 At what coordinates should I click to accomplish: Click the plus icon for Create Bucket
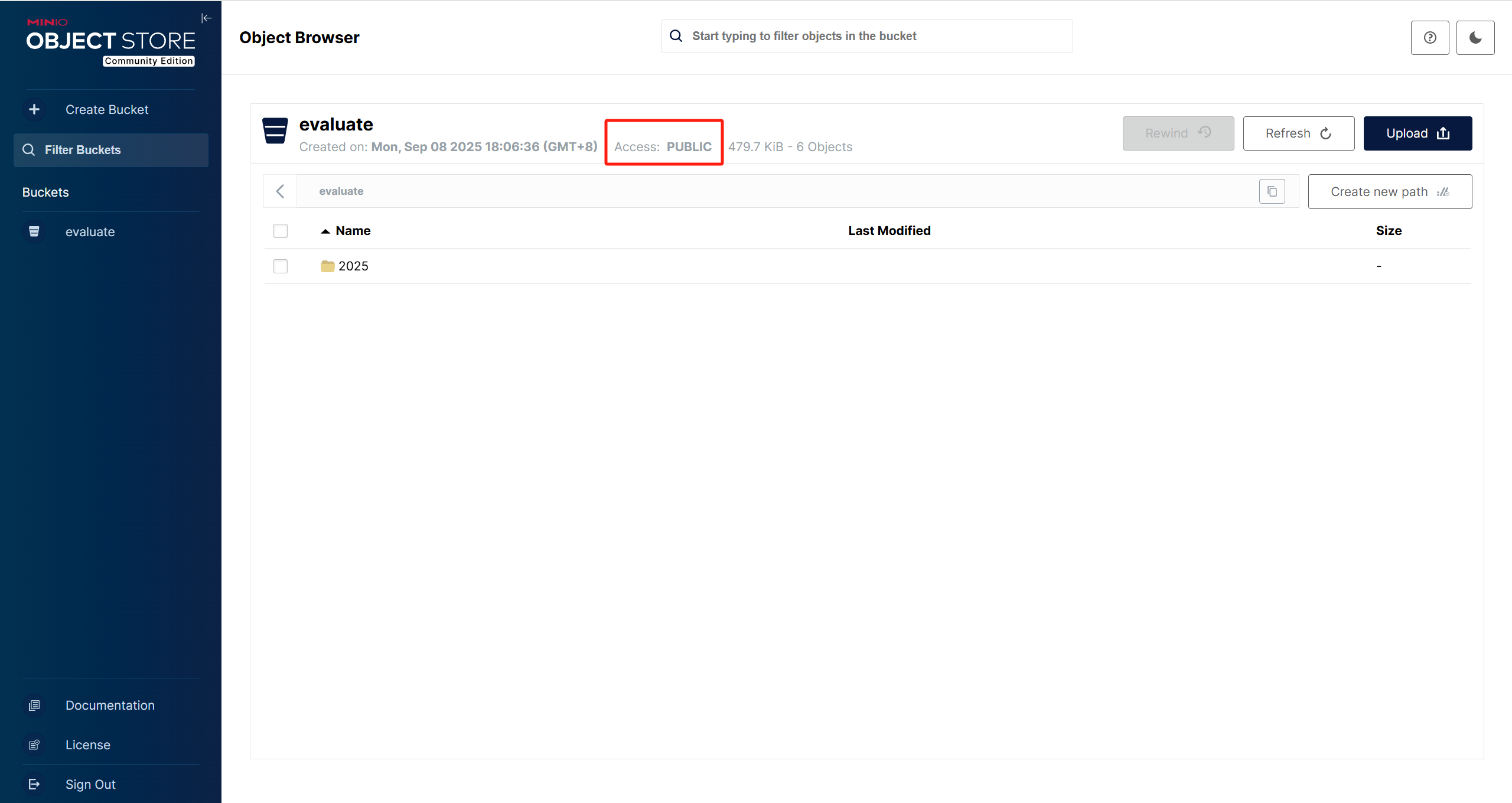[x=34, y=109]
